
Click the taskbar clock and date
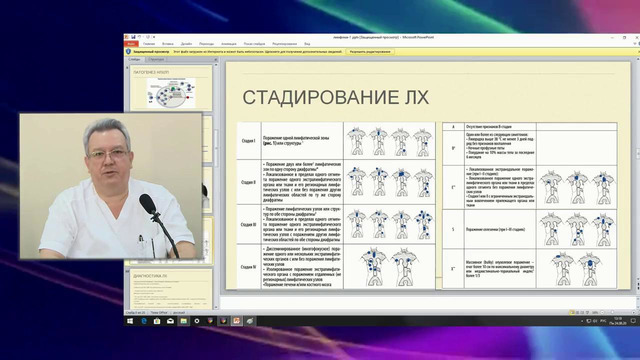pyautogui.click(x=618, y=321)
